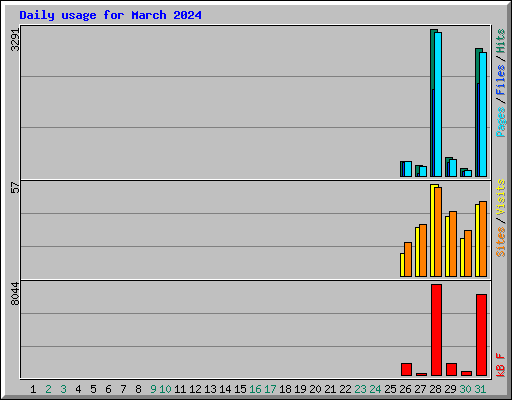
Task: Click day 21 on the x-axis
Action: point(330,389)
